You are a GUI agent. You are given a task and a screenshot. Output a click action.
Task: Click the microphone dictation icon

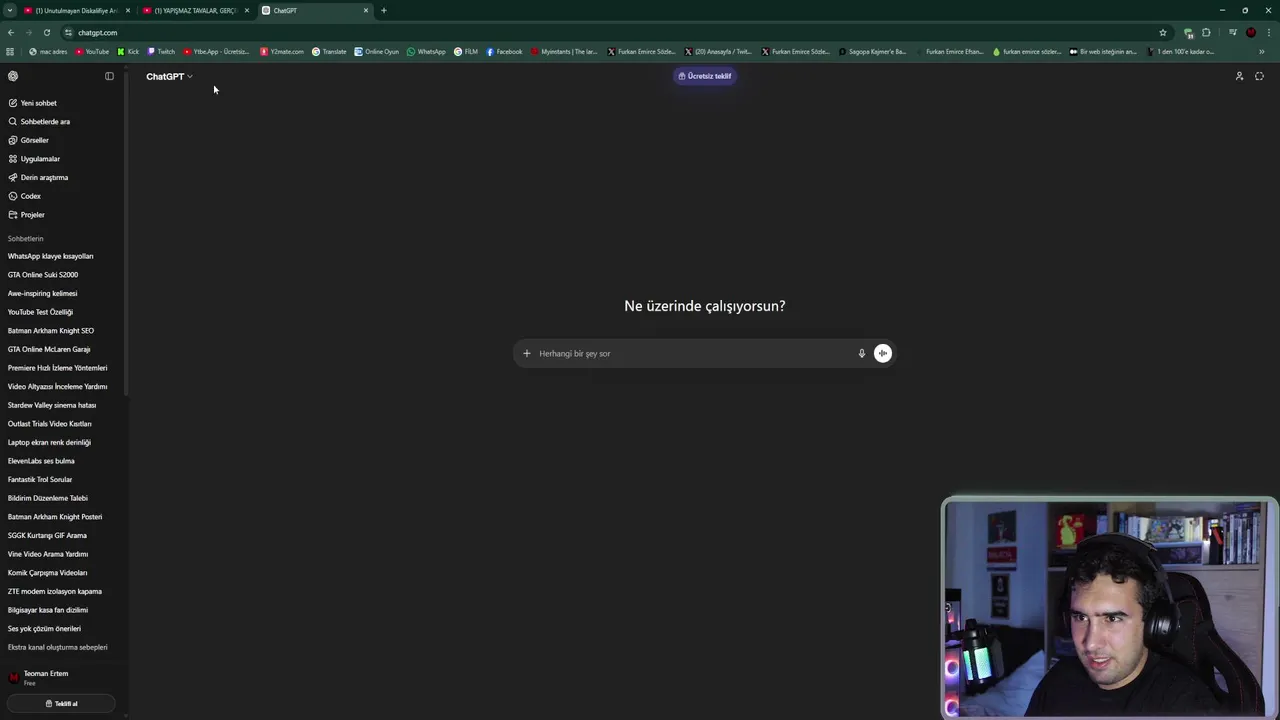(x=861, y=353)
